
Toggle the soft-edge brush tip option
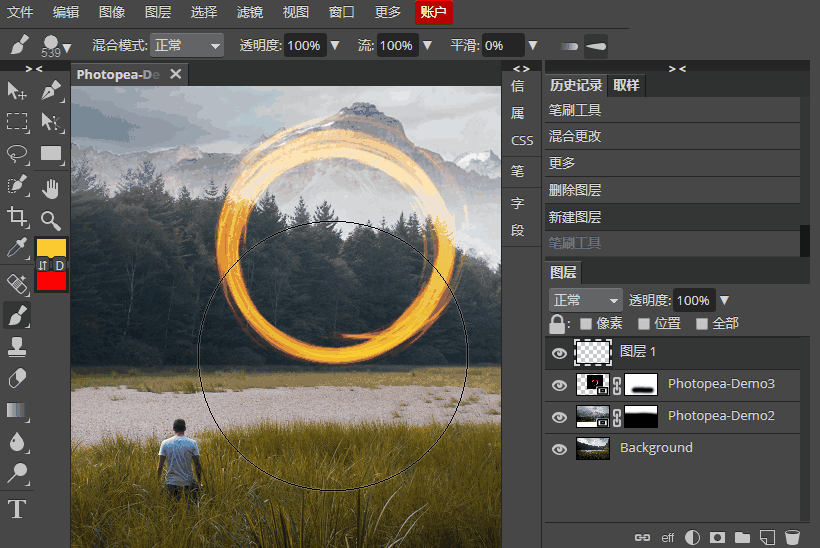point(569,46)
